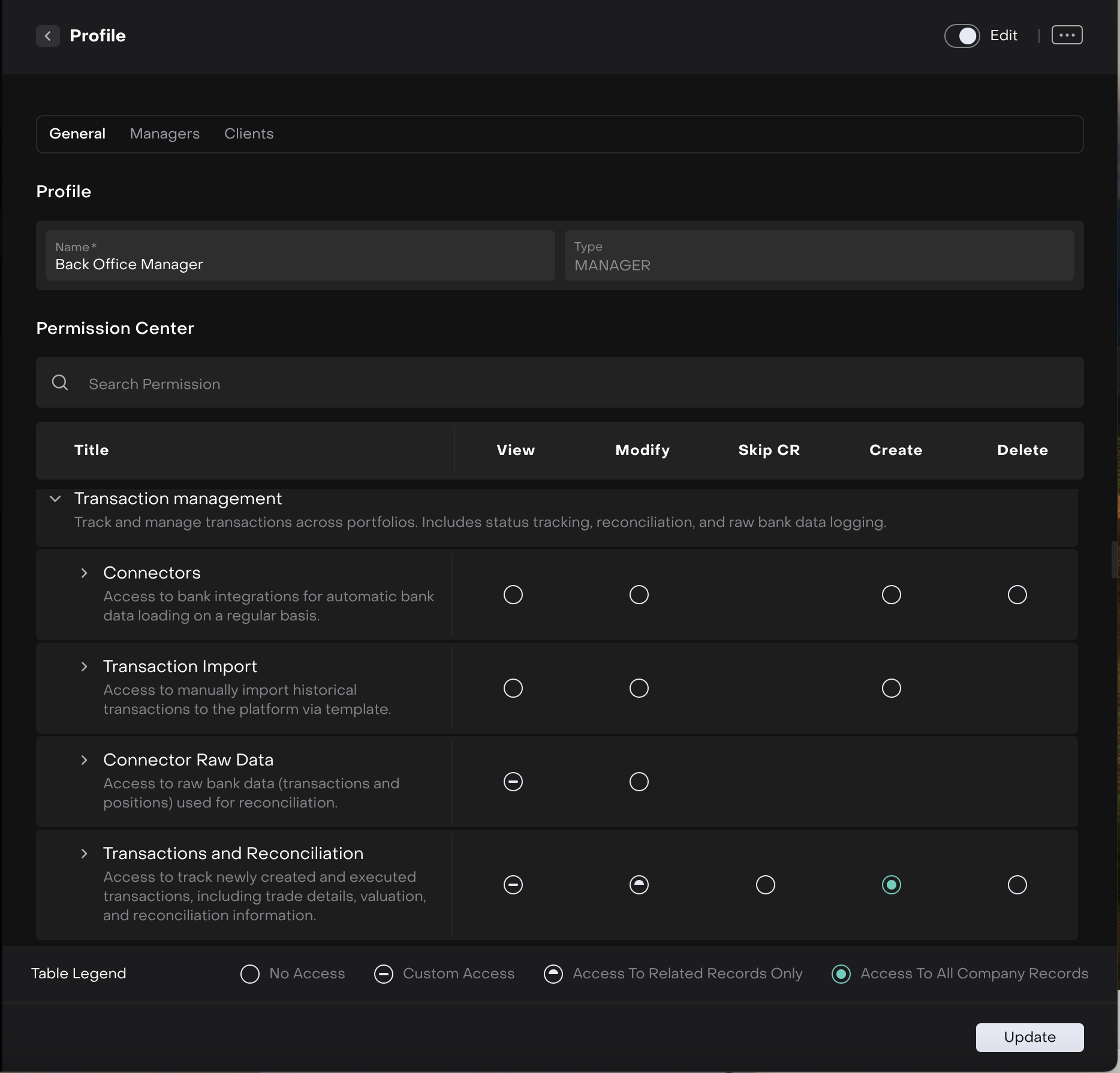Click the search magnifier icon
Screen dimensions: 1120x1073
[60, 382]
